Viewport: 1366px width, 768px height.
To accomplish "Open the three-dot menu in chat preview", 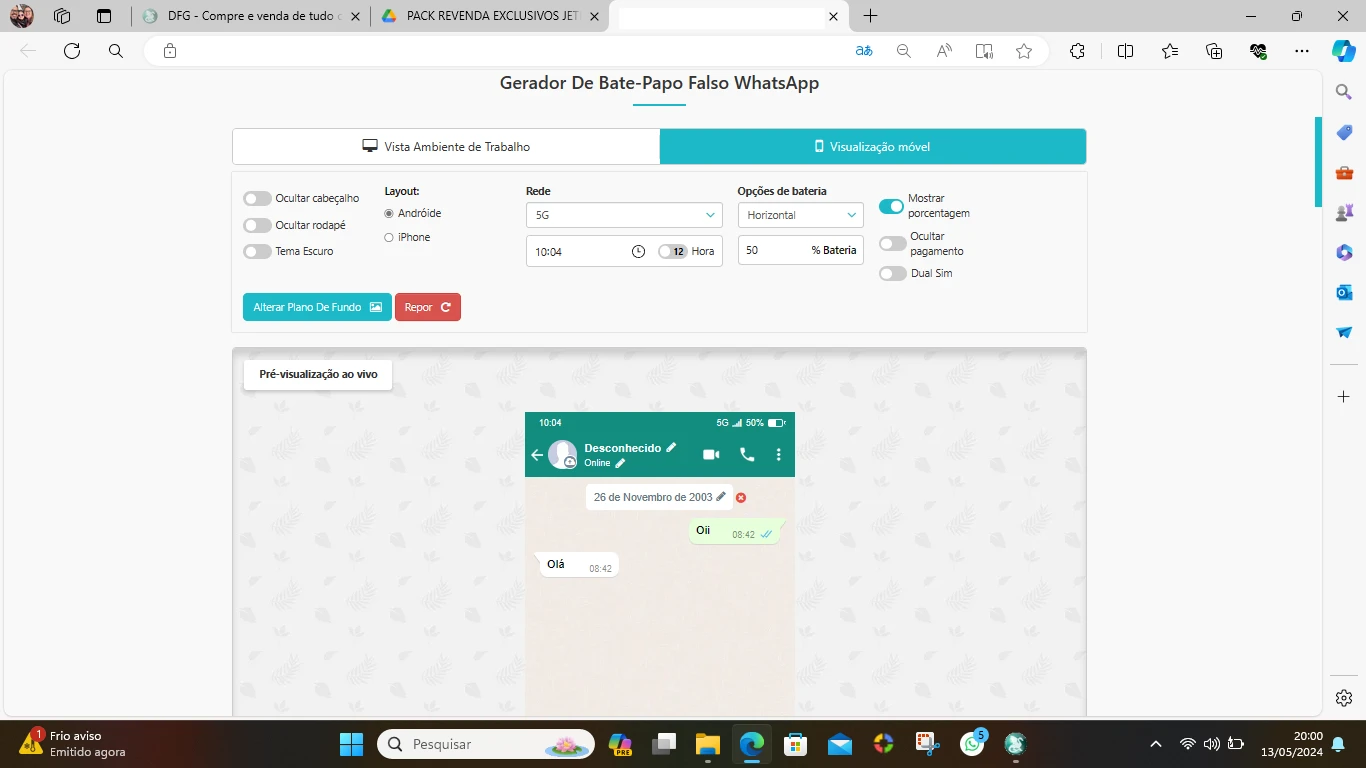I will coord(779,455).
